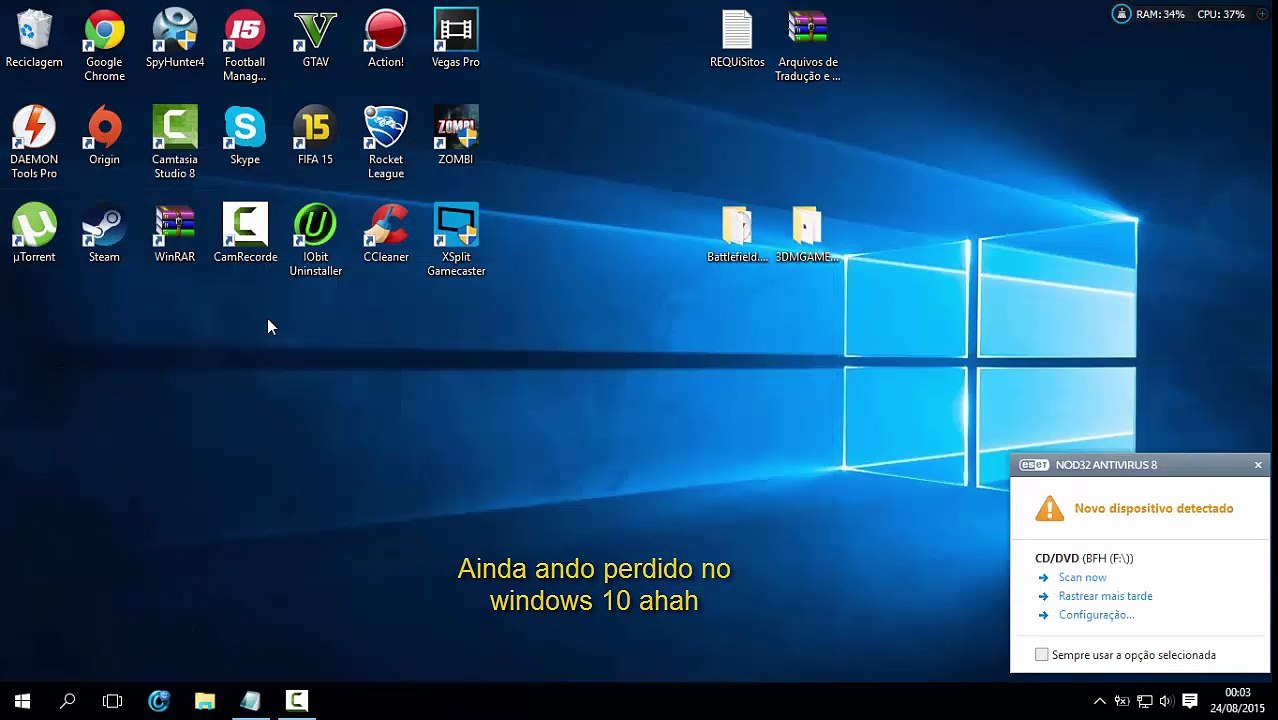Select the WinRAR desktop shortcut
Screen dimensions: 1278x720
tap(175, 234)
